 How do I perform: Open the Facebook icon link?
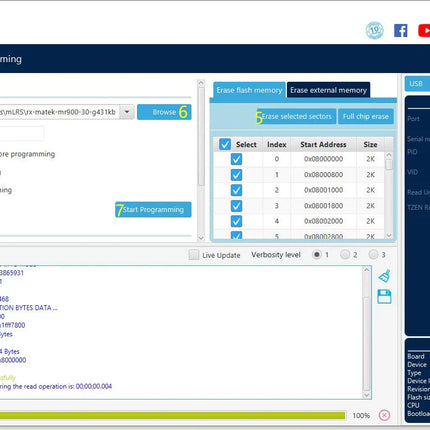400,31
